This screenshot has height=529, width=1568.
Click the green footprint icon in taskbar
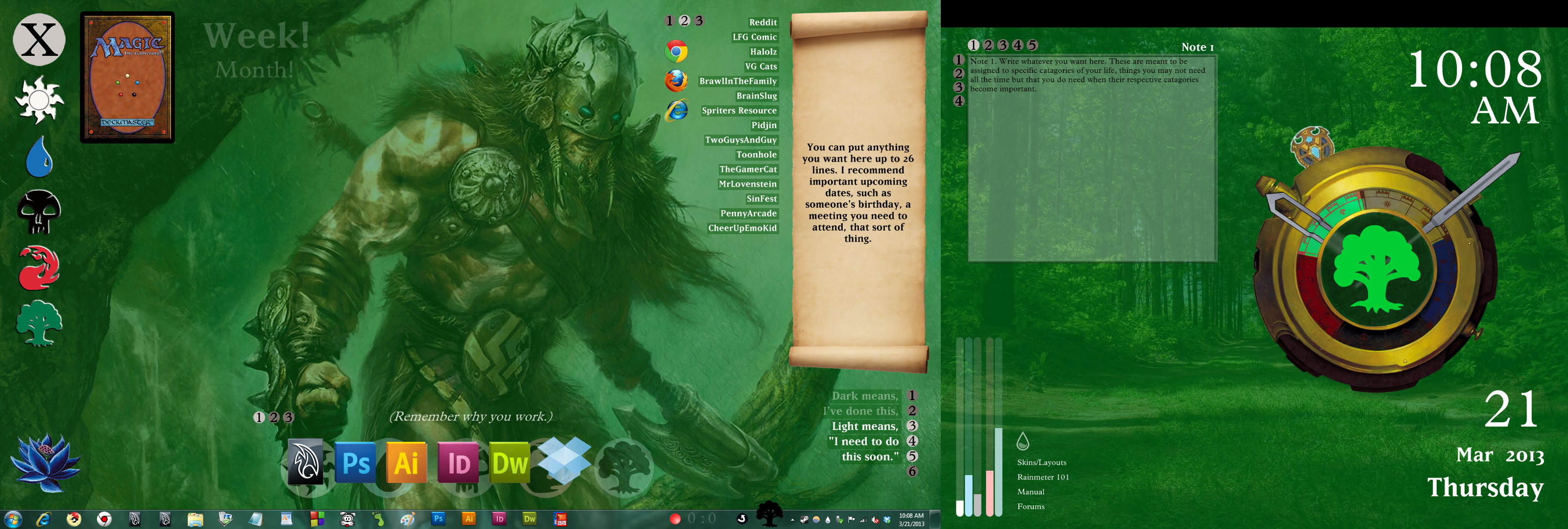pyautogui.click(x=378, y=519)
